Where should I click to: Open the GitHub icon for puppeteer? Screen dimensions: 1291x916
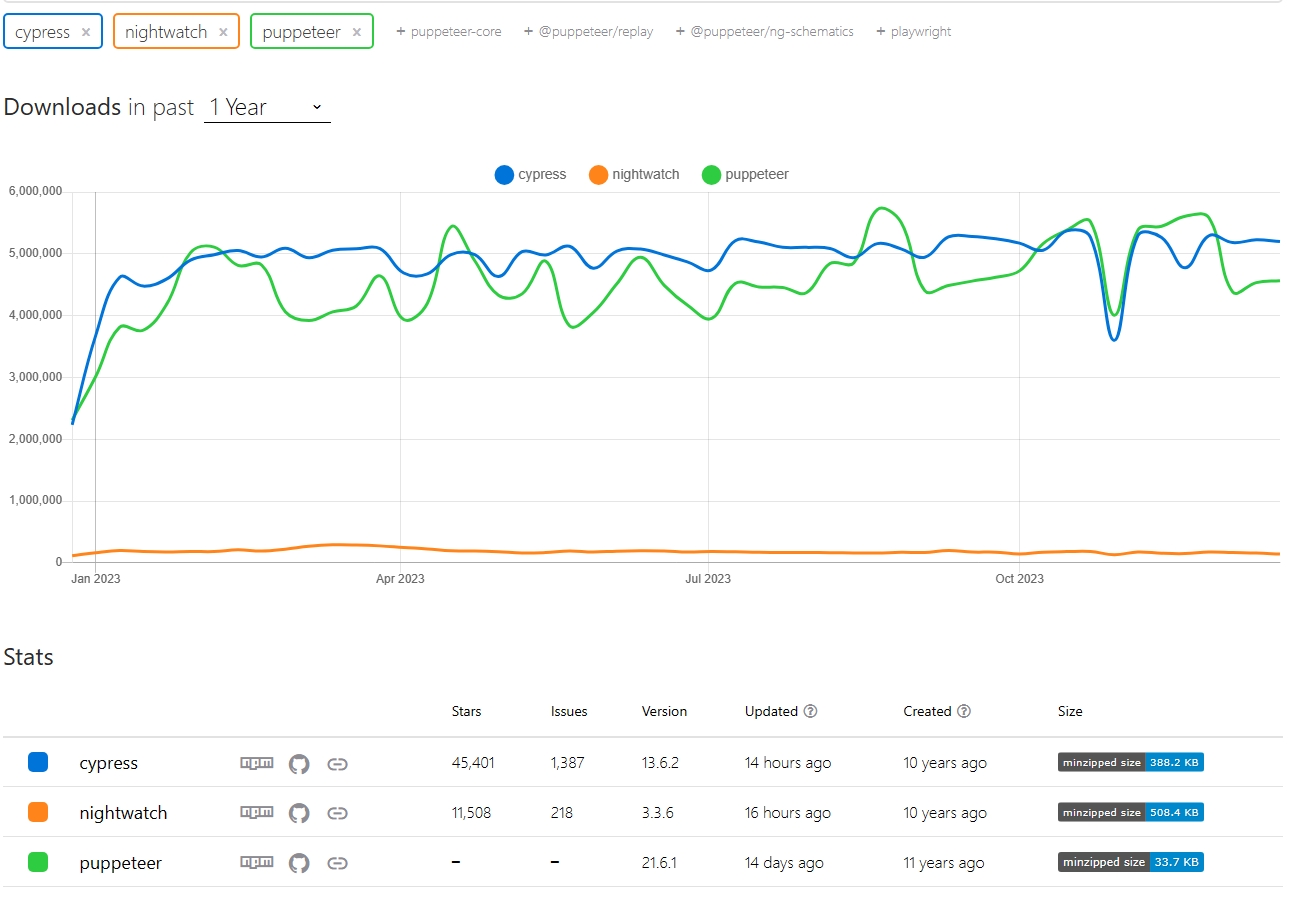coord(299,863)
